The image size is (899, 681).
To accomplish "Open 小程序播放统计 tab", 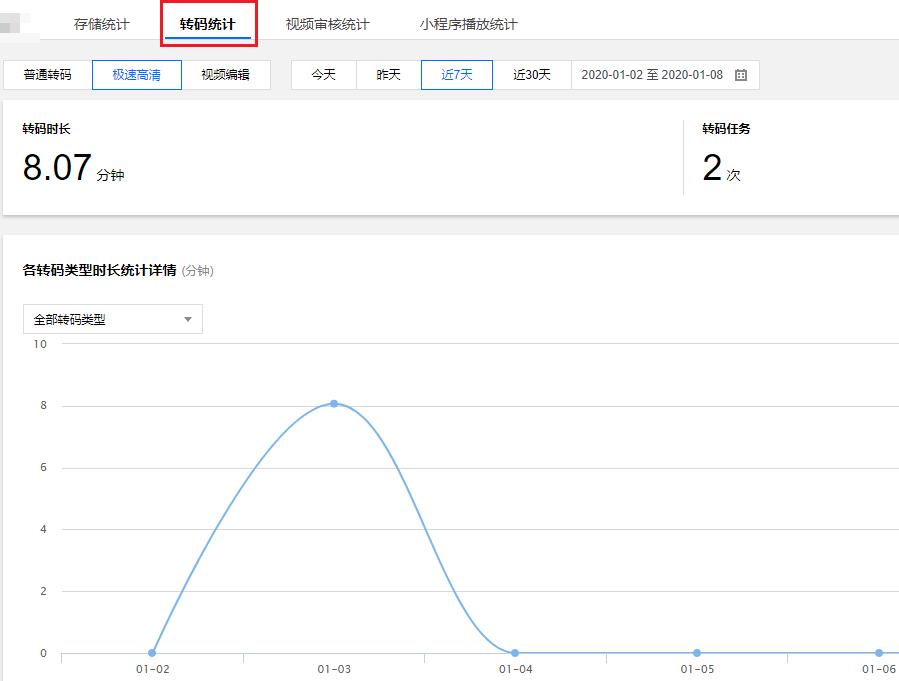I will tap(468, 24).
